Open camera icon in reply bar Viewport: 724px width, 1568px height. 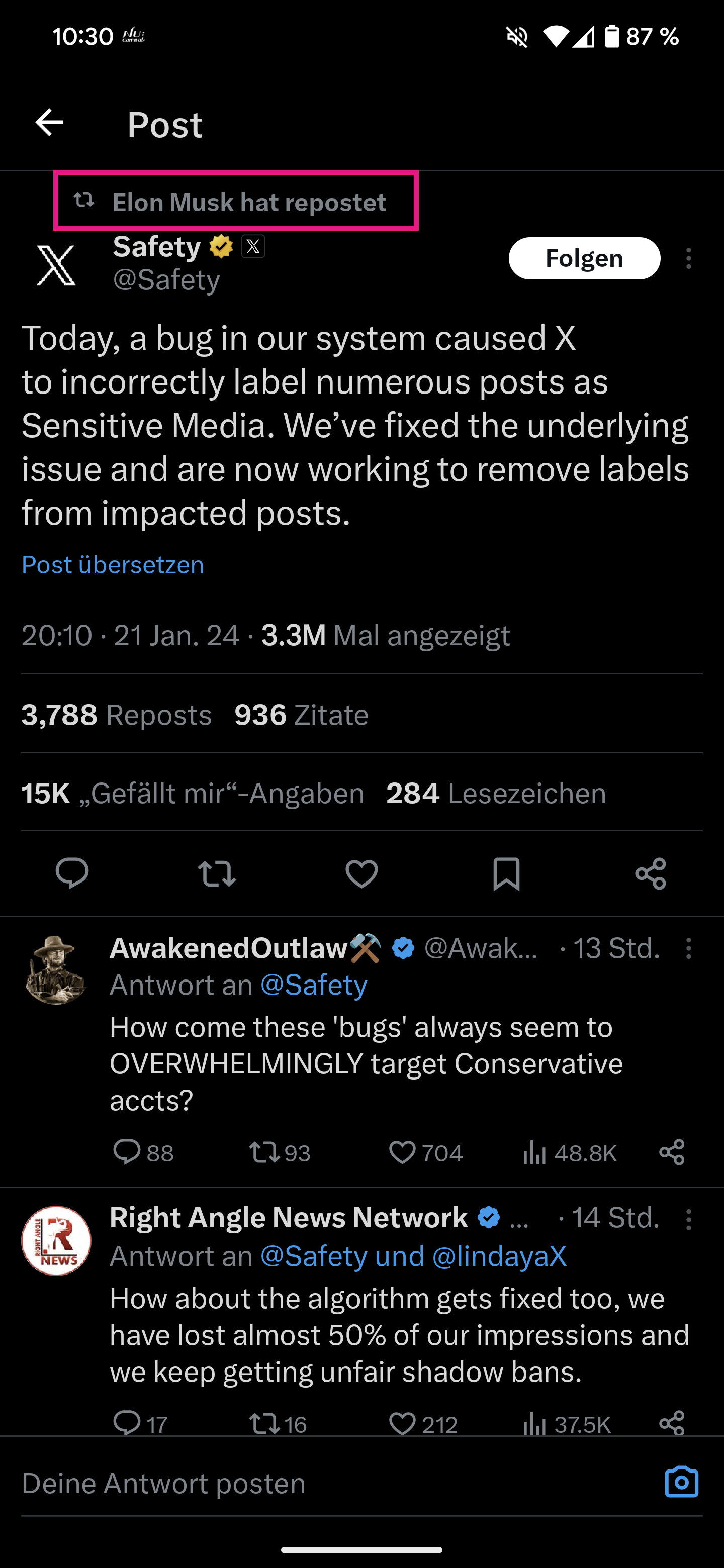(681, 1482)
